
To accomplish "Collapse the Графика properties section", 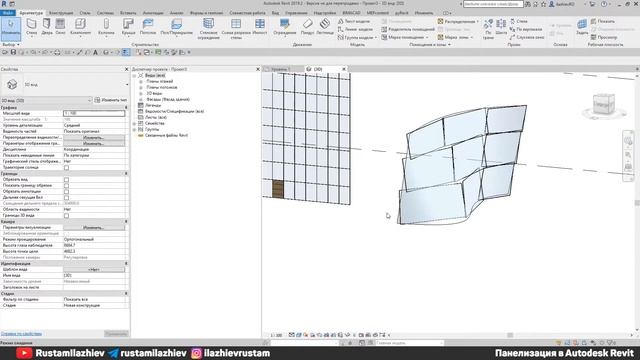I will [x=126, y=107].
